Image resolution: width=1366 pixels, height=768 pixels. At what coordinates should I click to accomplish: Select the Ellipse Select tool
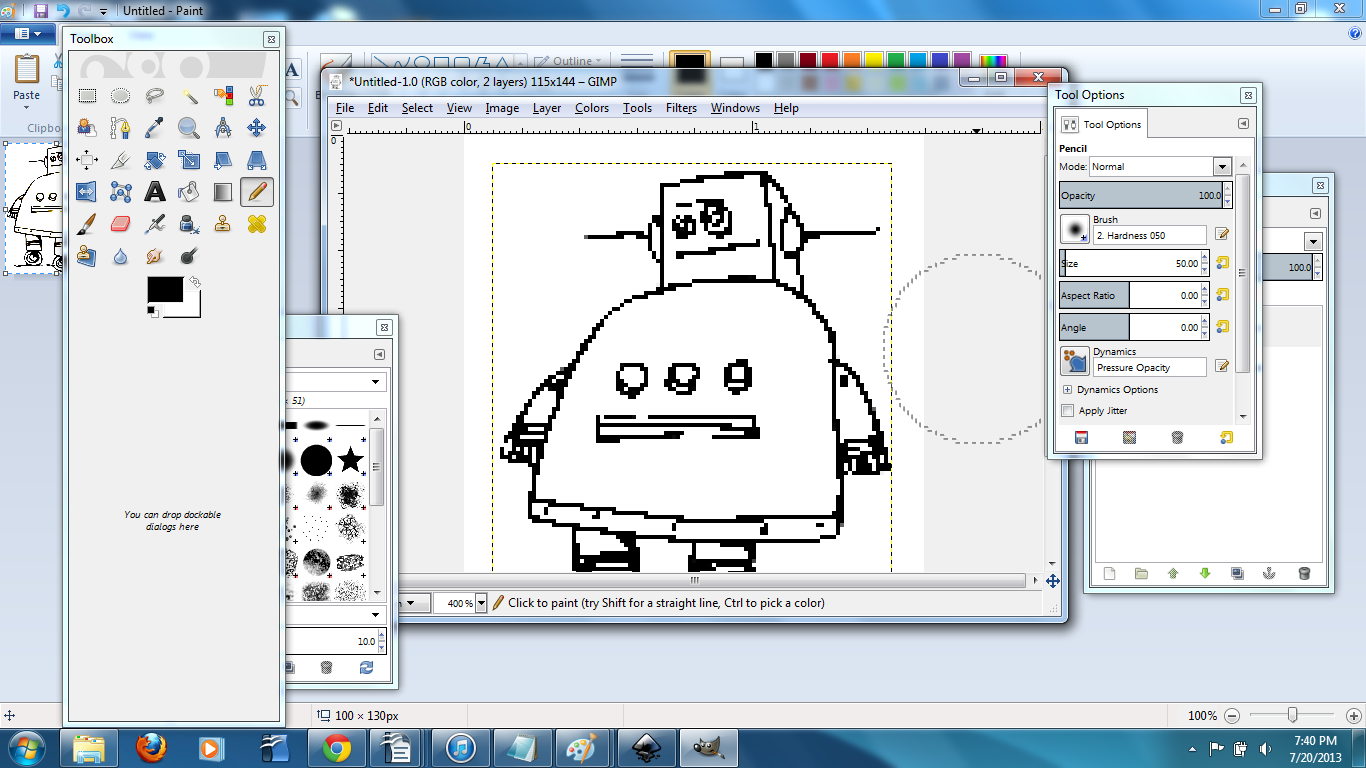click(x=120, y=96)
